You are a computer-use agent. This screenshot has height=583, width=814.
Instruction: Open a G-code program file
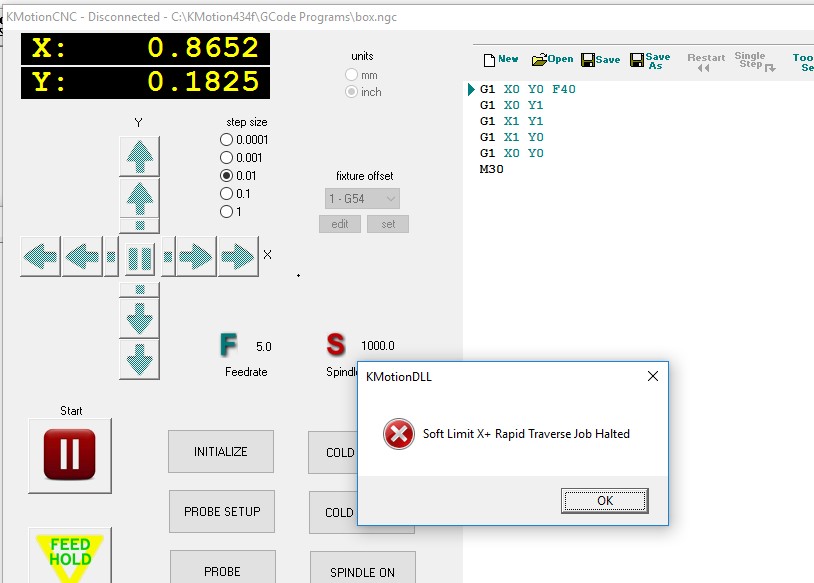pos(552,60)
